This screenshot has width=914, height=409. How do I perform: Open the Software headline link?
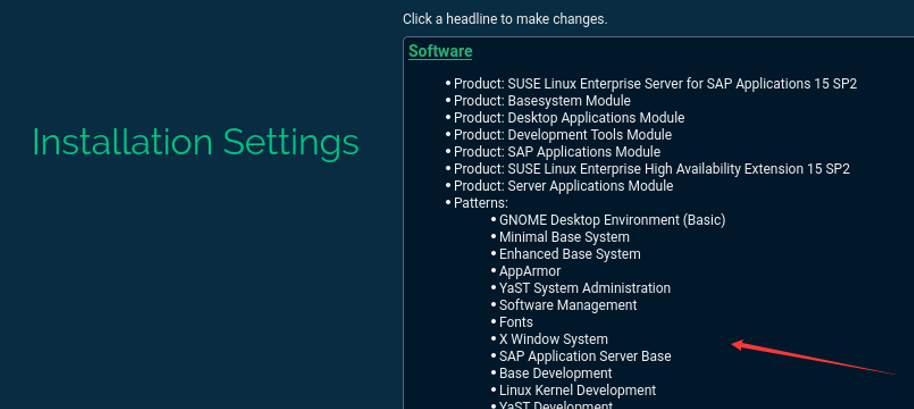click(440, 51)
